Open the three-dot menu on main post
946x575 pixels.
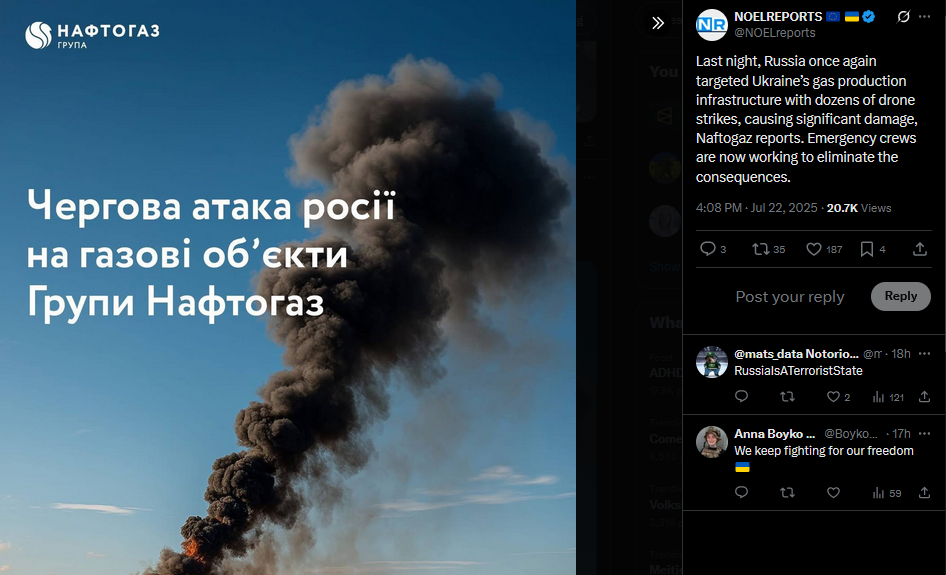(x=924, y=17)
